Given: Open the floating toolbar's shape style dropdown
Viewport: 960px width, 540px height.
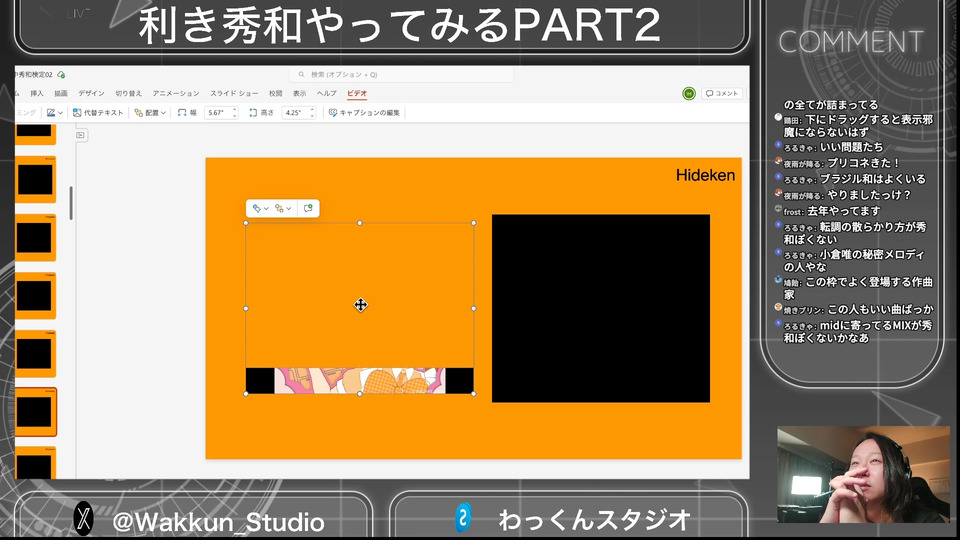Looking at the screenshot, I should point(260,209).
